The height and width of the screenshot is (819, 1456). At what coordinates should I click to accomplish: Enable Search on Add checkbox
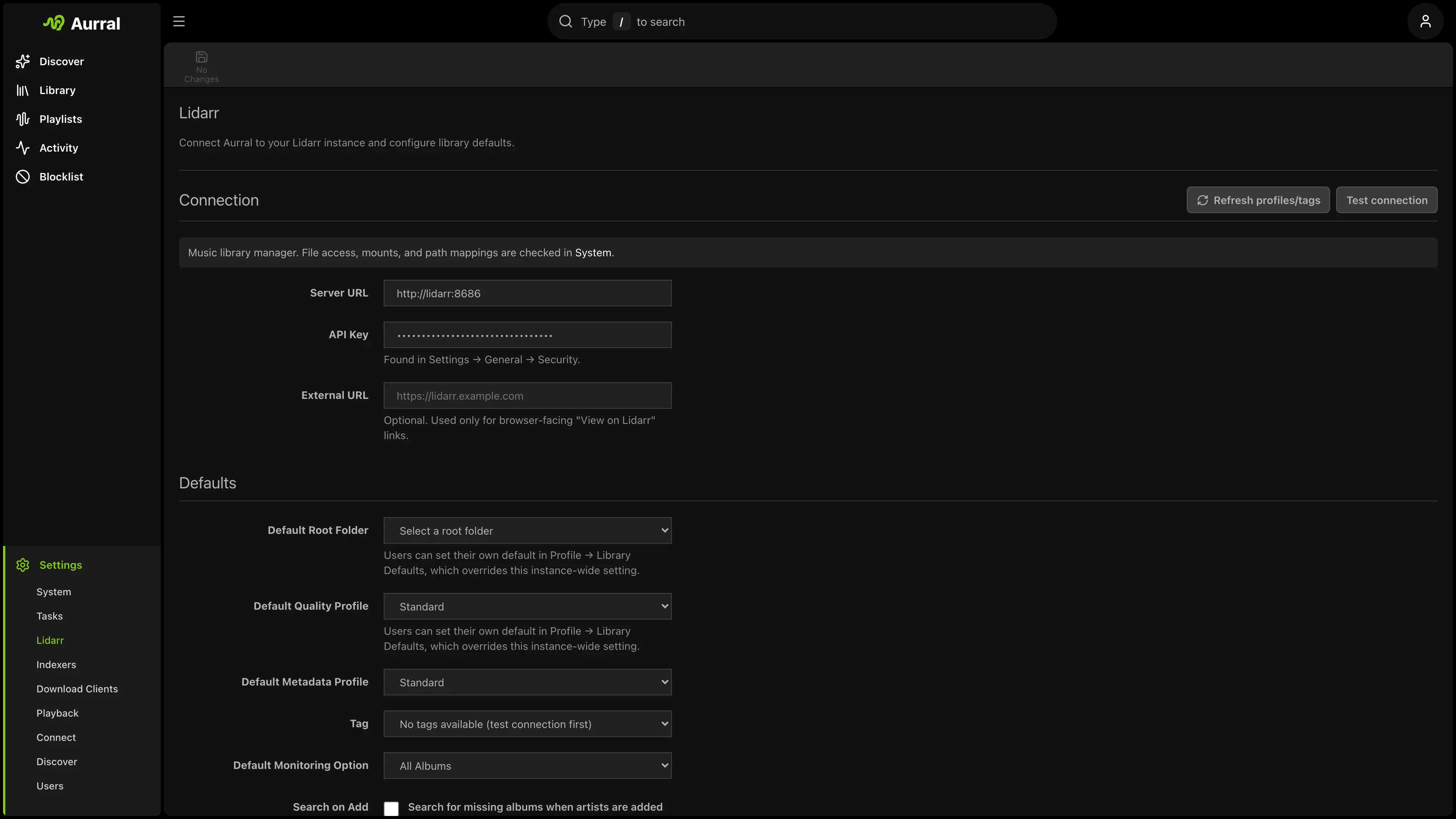click(391, 808)
